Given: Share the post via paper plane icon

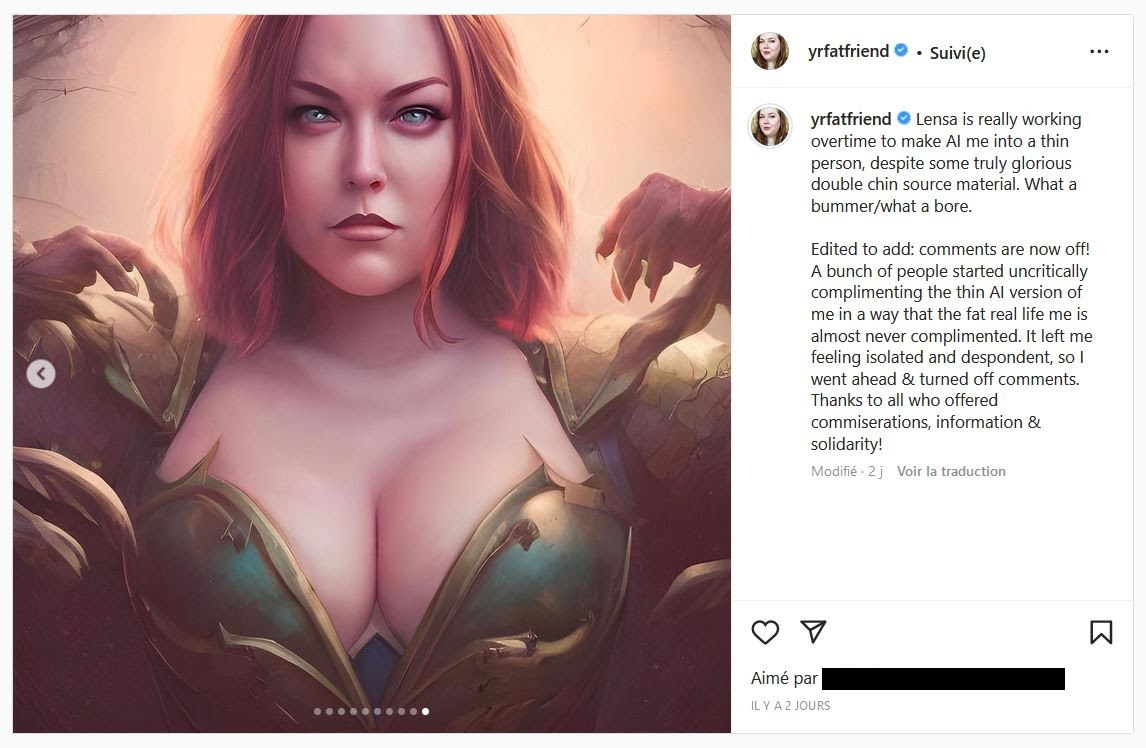Looking at the screenshot, I should [813, 631].
